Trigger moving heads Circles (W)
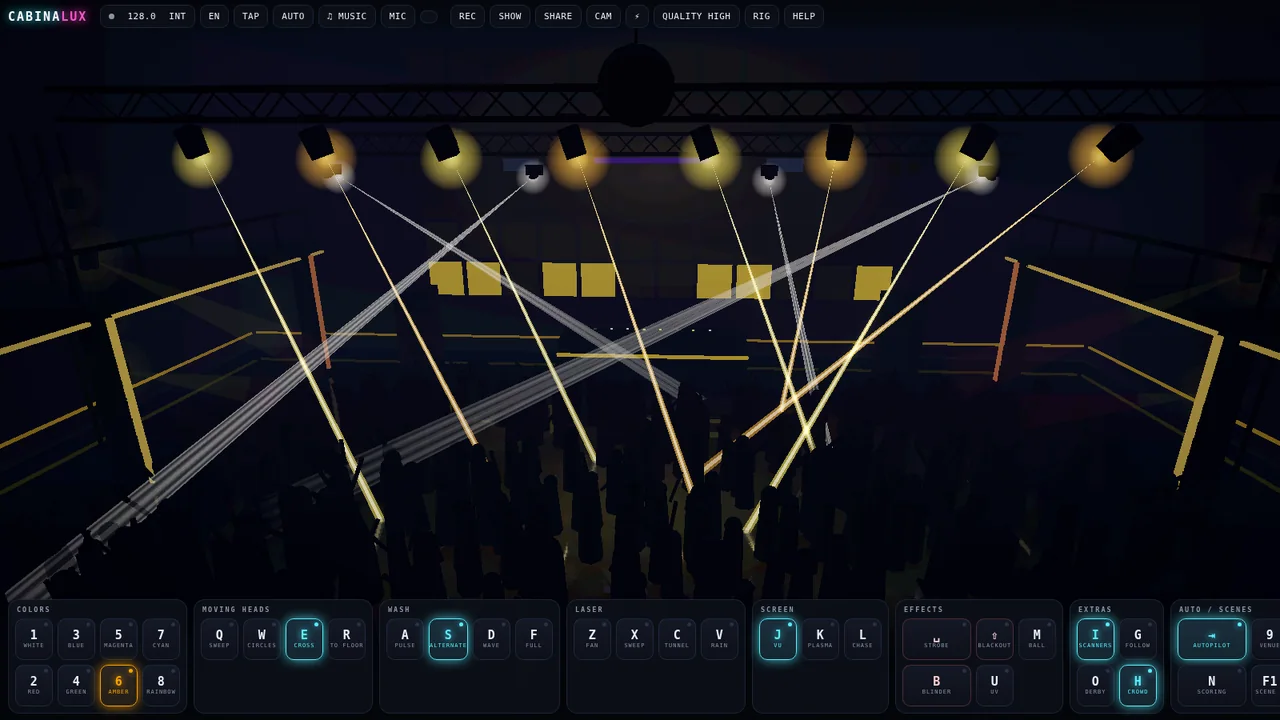 (262, 639)
